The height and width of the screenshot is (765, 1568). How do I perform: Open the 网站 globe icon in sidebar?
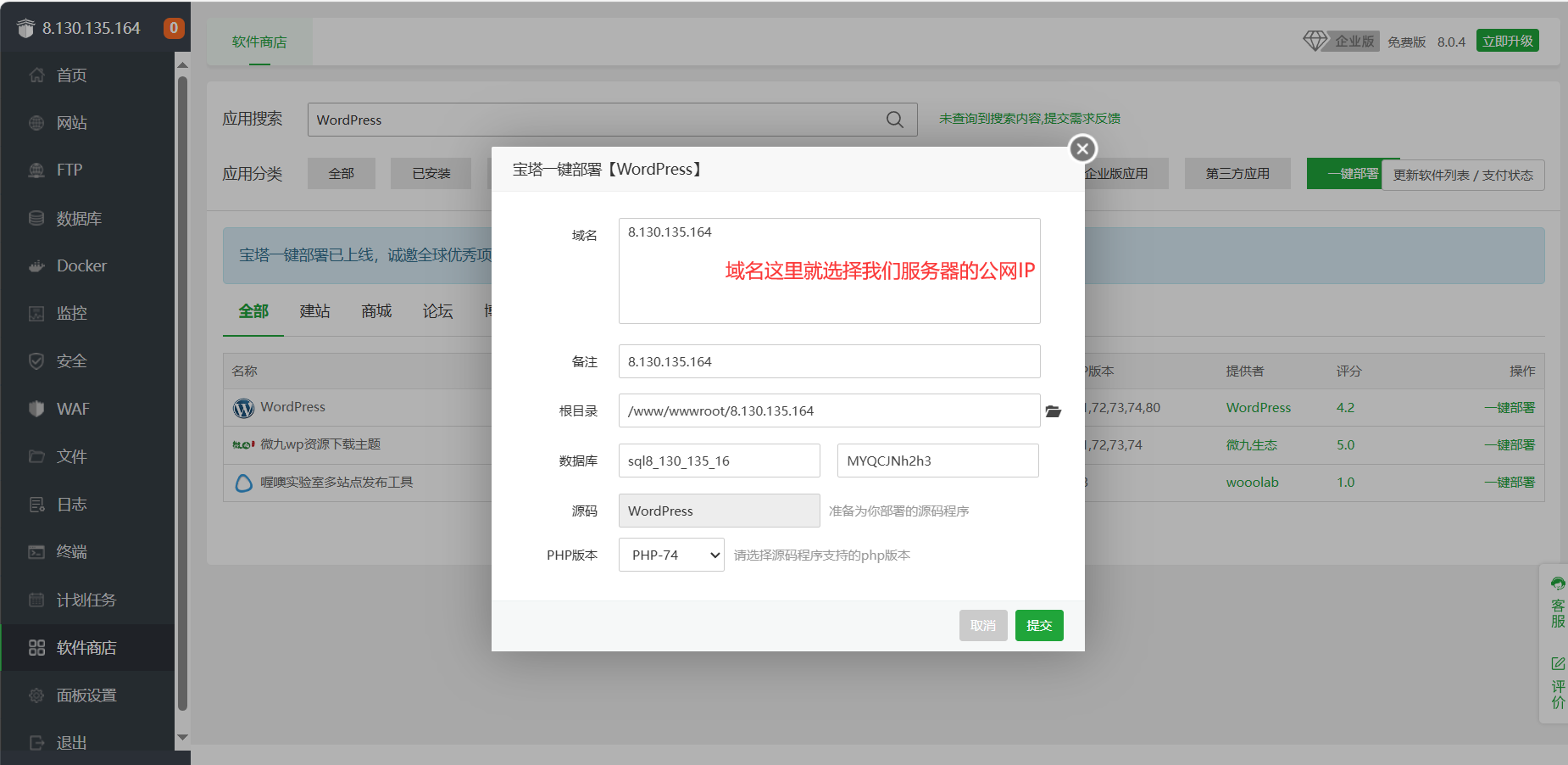click(x=36, y=123)
